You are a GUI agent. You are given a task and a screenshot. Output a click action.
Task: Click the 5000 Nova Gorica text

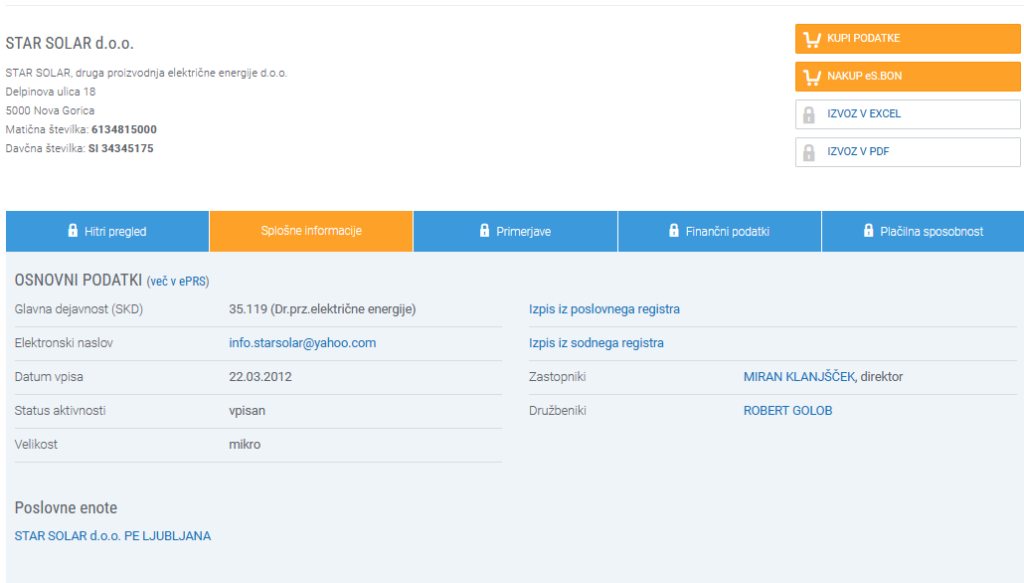click(50, 110)
